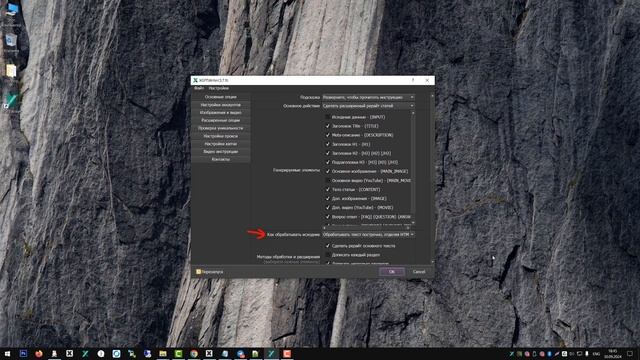
Task: Toggle Заголовок H1 checkbox
Action: pos(327,144)
